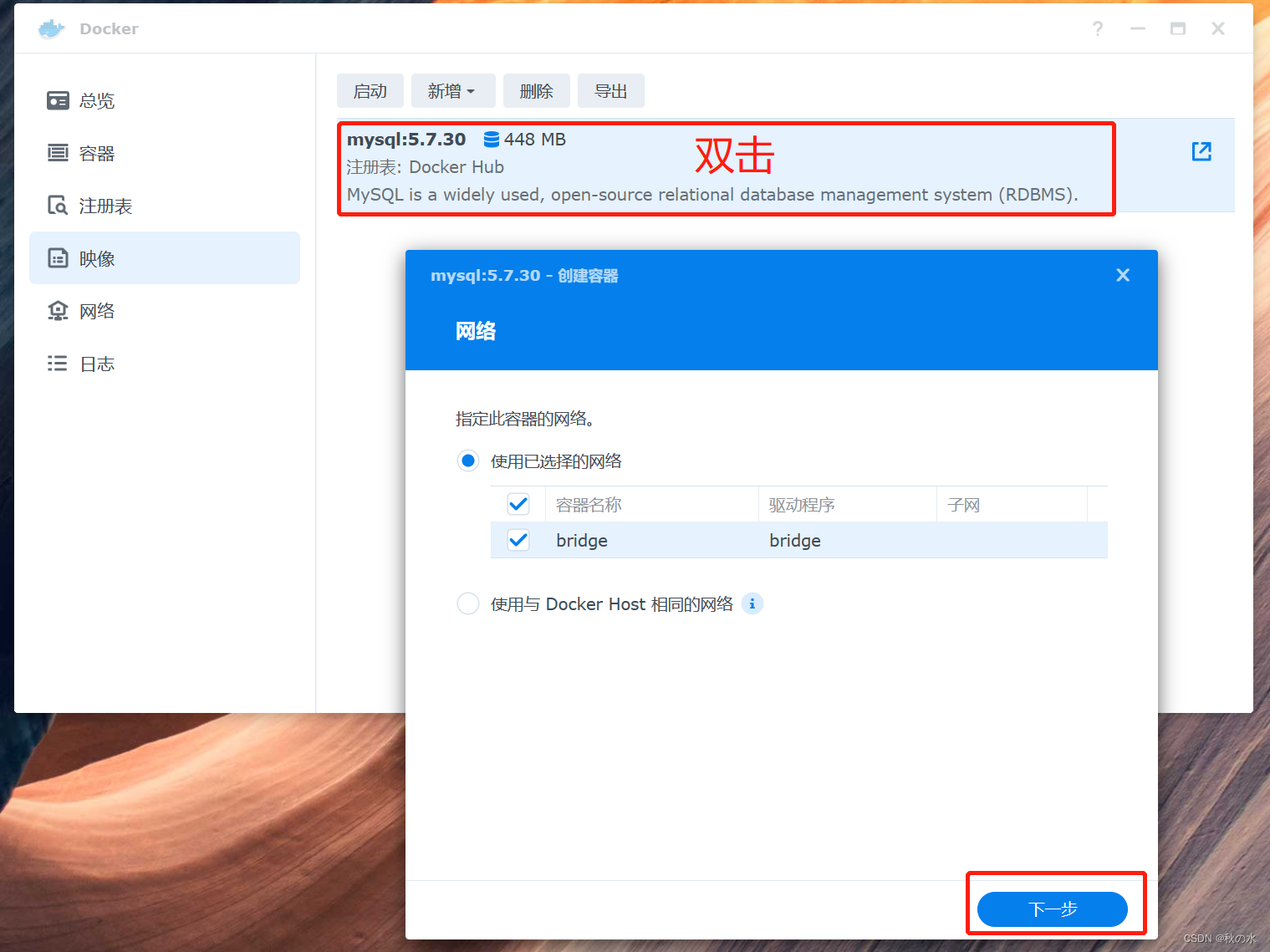Open the mysql image external link icon

(x=1201, y=151)
